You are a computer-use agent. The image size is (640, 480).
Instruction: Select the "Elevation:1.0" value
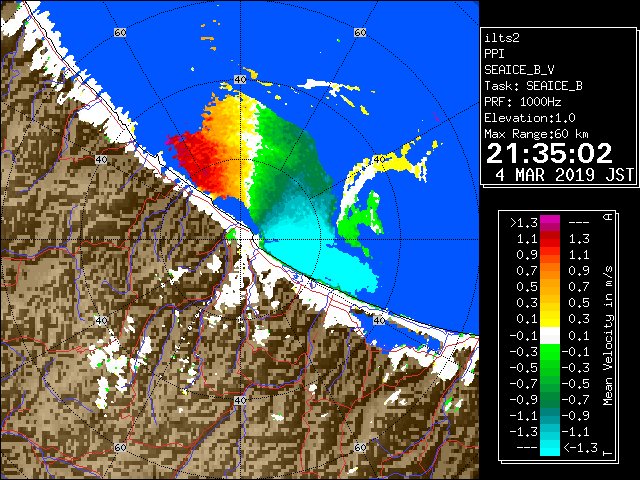pyautogui.click(x=530, y=118)
